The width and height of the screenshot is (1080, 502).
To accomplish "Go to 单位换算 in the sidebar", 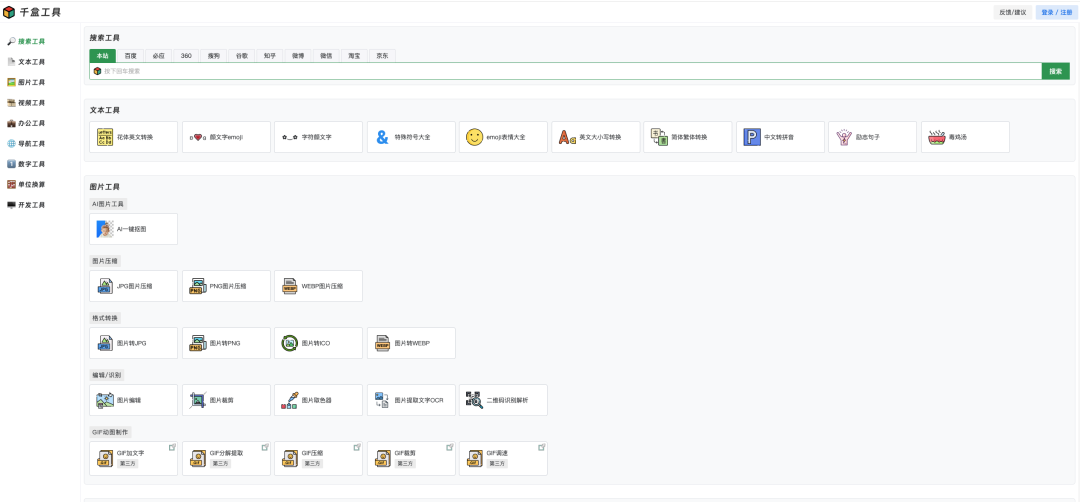I will coord(26,185).
